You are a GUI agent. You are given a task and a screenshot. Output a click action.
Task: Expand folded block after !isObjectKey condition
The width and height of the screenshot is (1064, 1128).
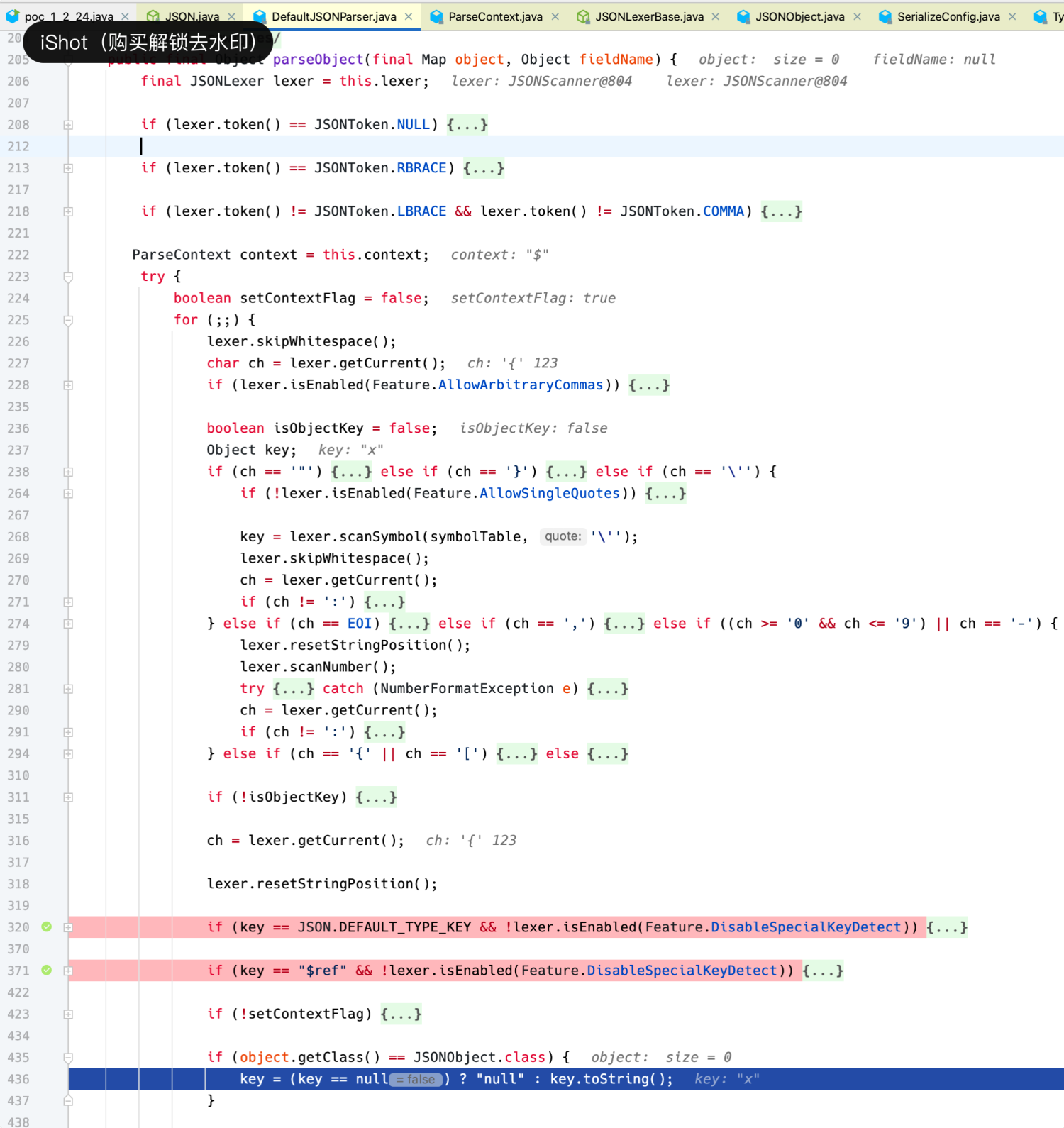tap(376, 797)
